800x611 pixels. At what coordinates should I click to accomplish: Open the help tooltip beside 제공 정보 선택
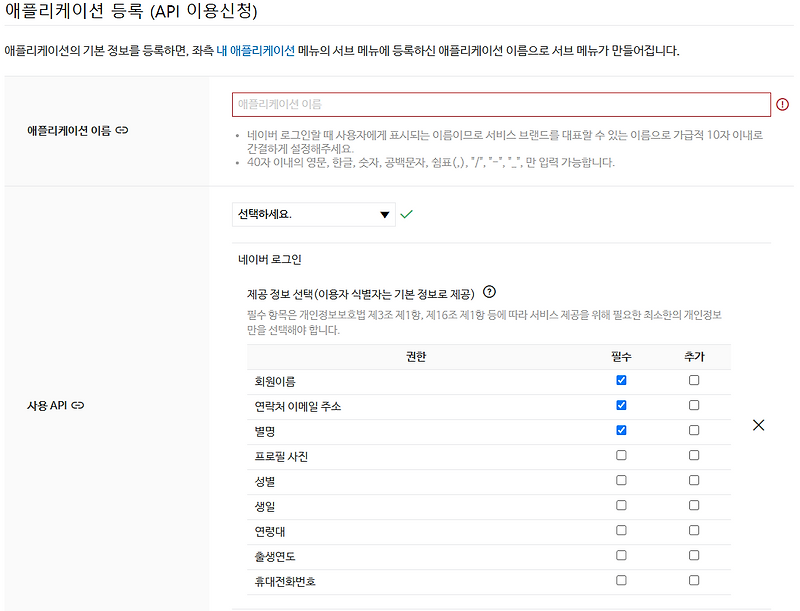pyautogui.click(x=489, y=294)
